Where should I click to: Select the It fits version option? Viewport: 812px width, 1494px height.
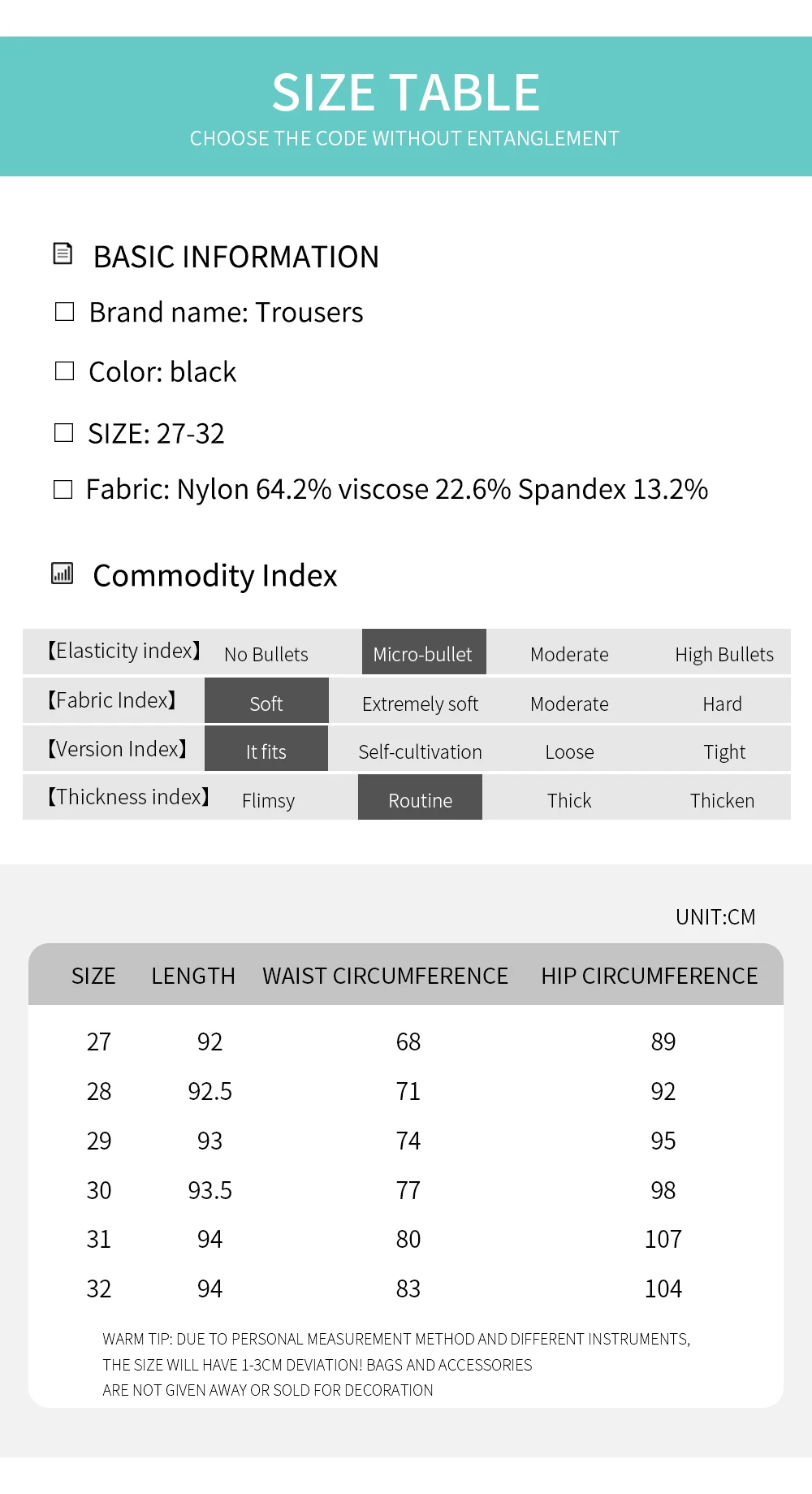click(266, 748)
